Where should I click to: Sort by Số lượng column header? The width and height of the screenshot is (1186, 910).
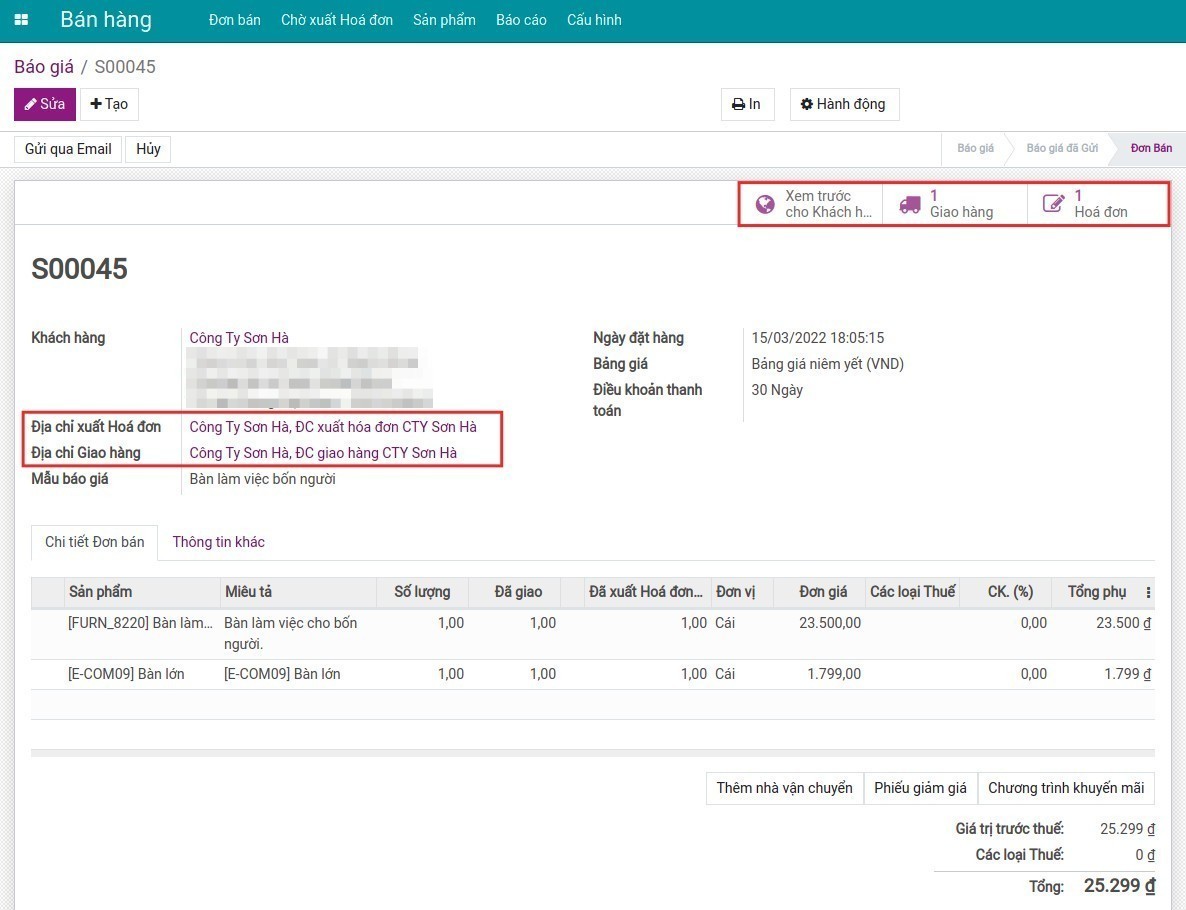[x=422, y=592]
